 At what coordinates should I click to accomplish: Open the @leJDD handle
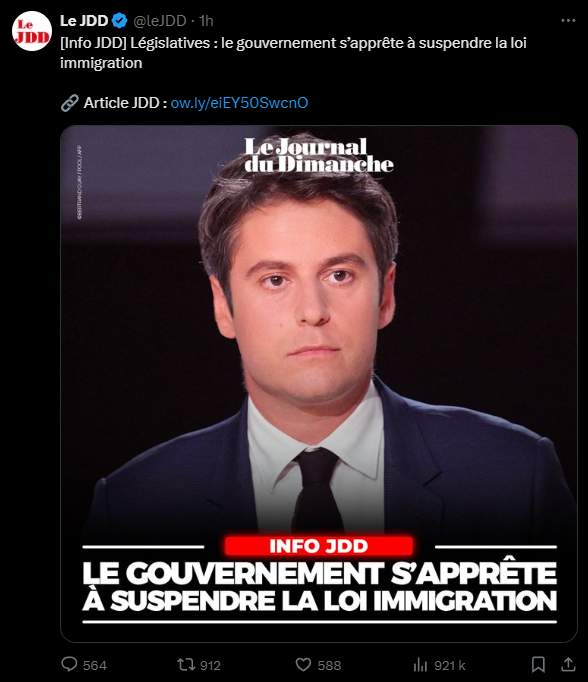tap(160, 21)
